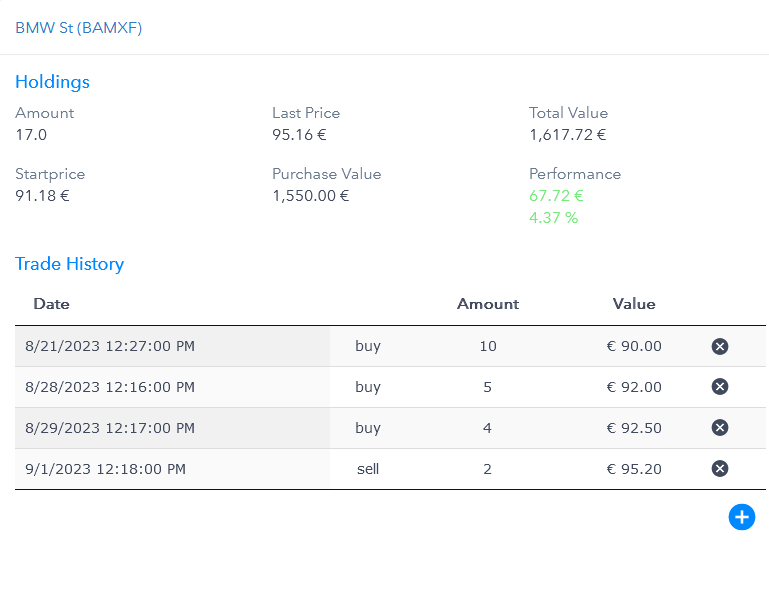The width and height of the screenshot is (769, 614).
Task: Click the Total Value label
Action: (x=568, y=113)
